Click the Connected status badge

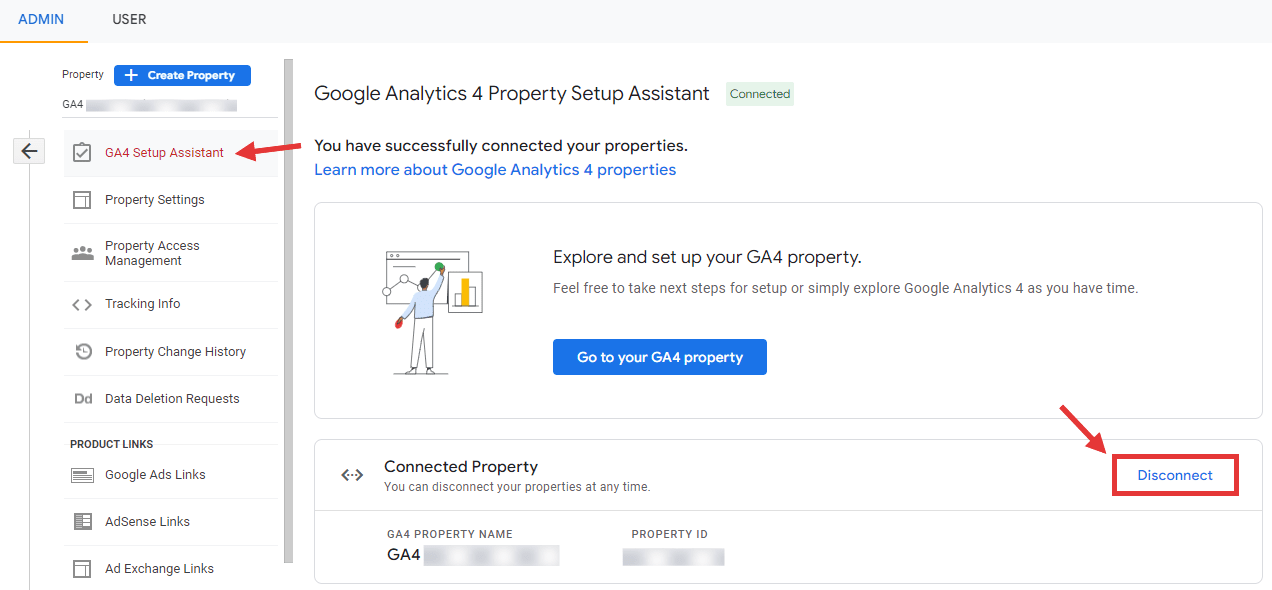760,94
